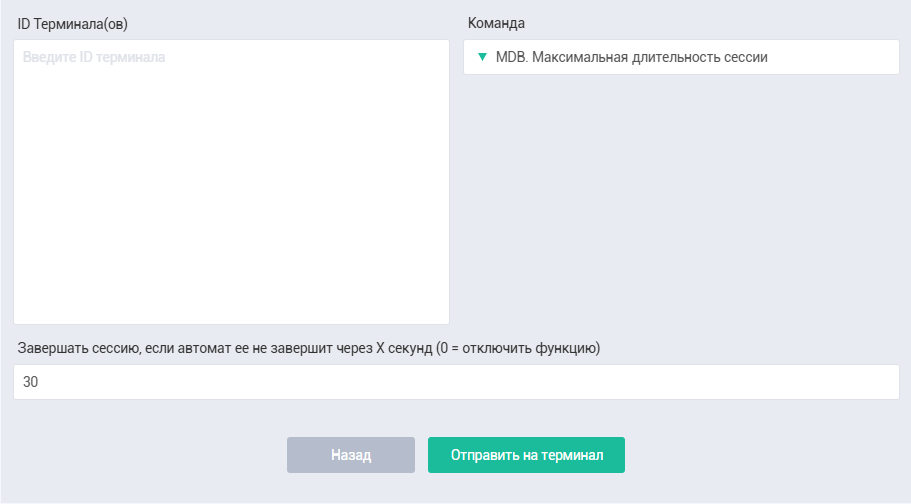Viewport: 911px width, 504px height.
Task: Click the '(0 = отключить функцию)' hint text
Action: (518, 348)
